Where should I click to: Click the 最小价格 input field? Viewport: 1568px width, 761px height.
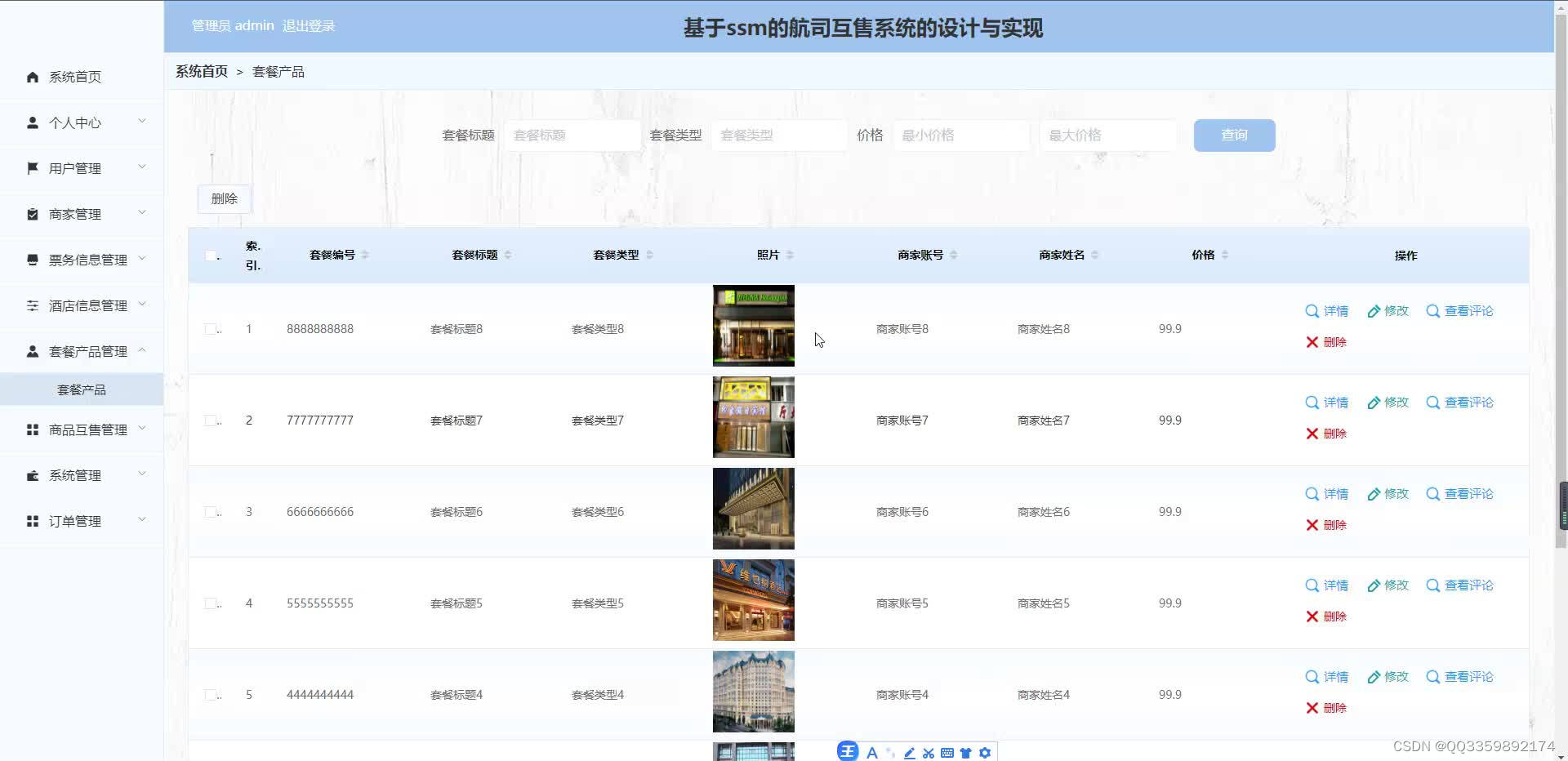961,136
